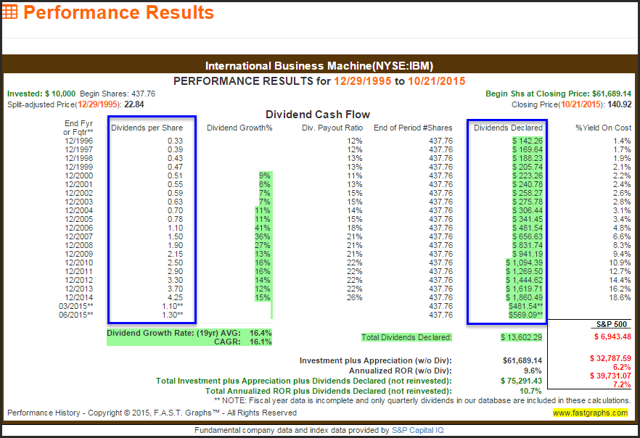Viewport: 640px width, 438px height.
Task: Click the $481.54** dividends declared cell
Action: (x=526, y=306)
